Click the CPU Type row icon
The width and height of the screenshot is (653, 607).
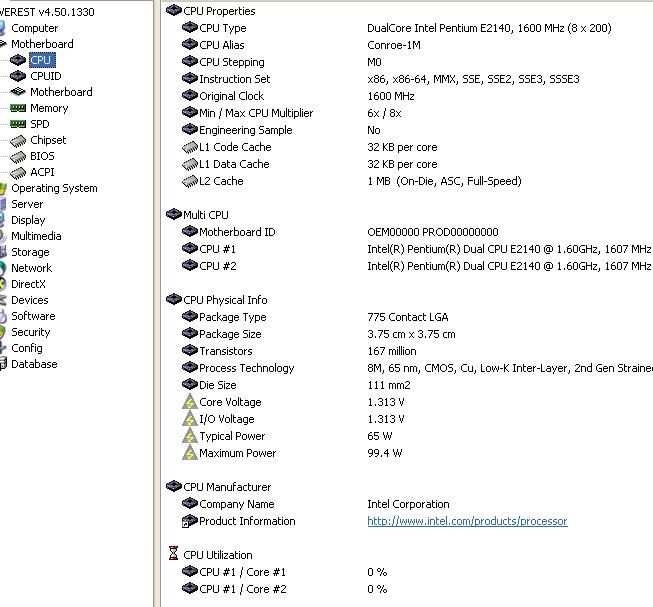click(190, 27)
